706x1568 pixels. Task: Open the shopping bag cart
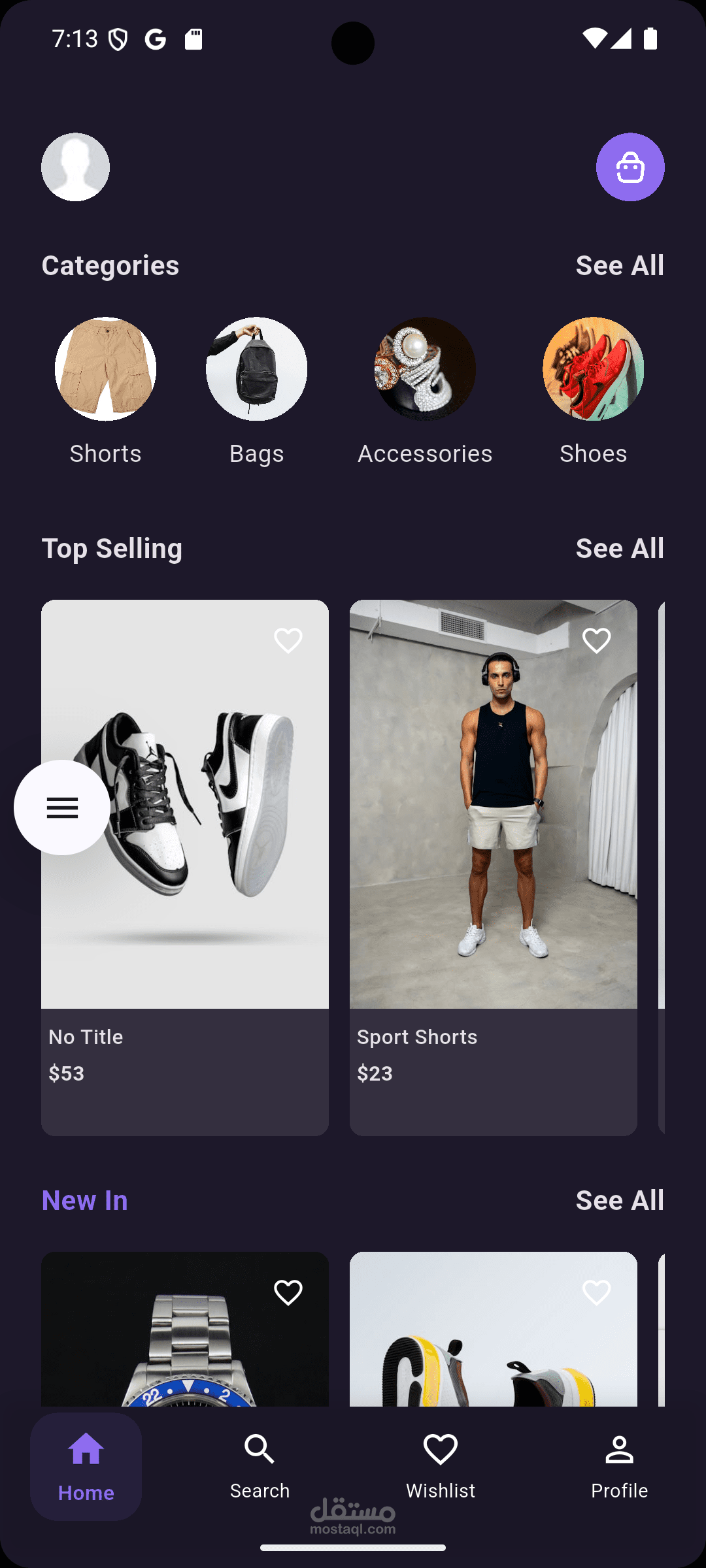click(630, 167)
